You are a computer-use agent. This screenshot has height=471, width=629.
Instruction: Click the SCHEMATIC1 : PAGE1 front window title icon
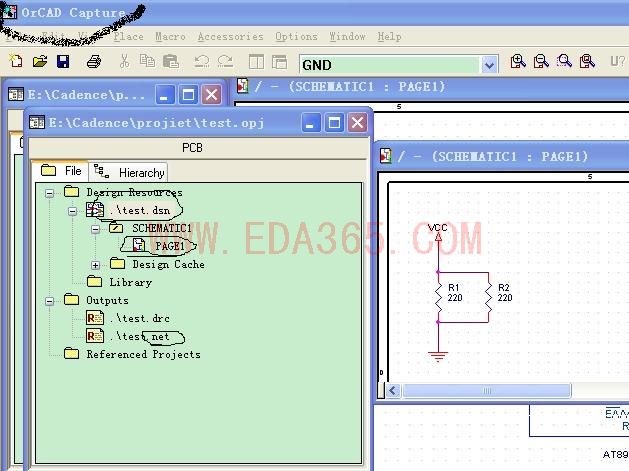386,156
